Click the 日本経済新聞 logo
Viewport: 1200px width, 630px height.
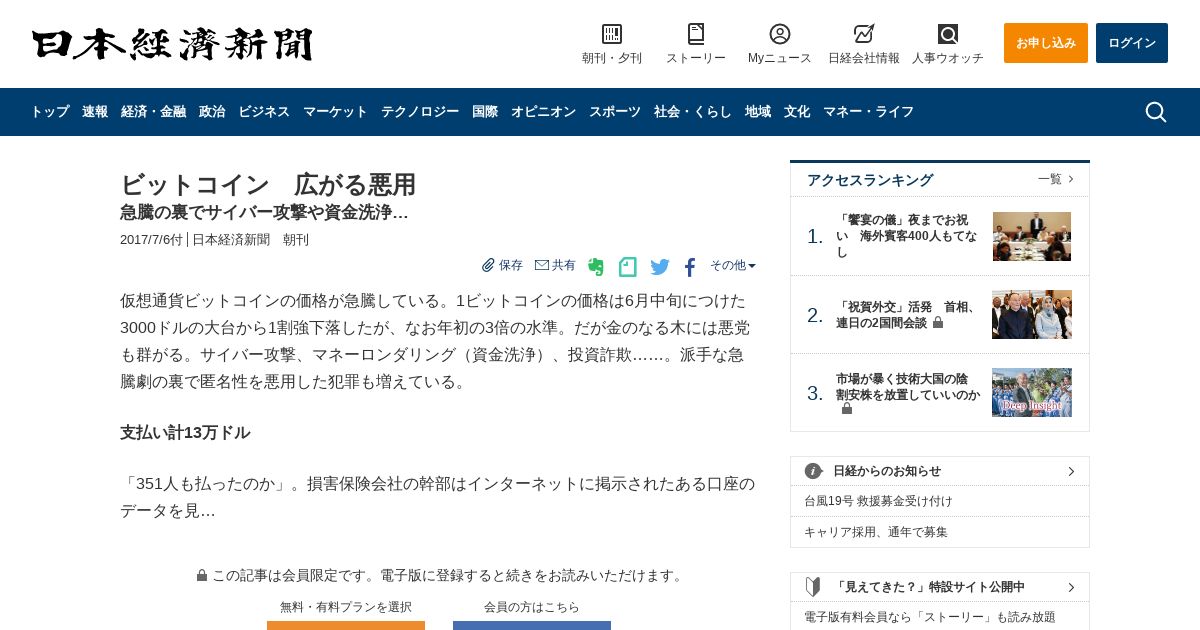click(172, 44)
